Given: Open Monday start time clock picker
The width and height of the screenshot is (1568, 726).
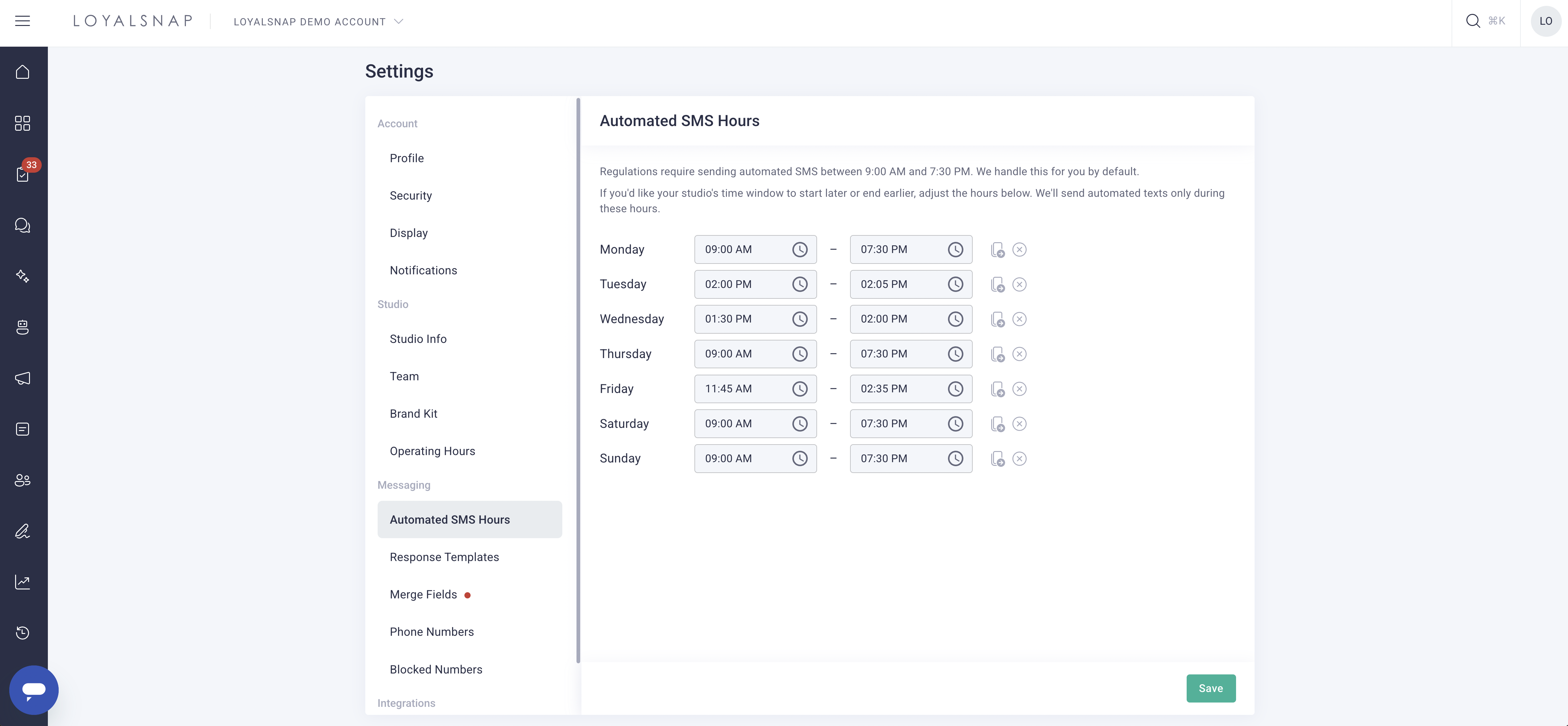Looking at the screenshot, I should (x=800, y=250).
